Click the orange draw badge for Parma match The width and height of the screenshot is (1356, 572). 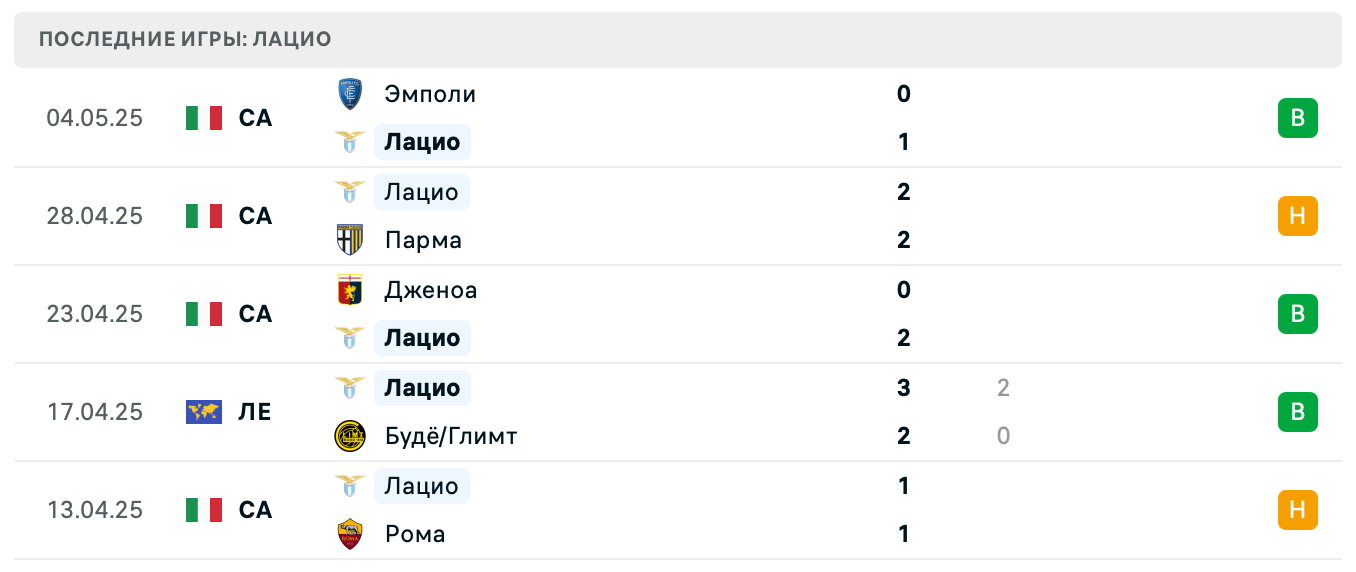[x=1297, y=216]
